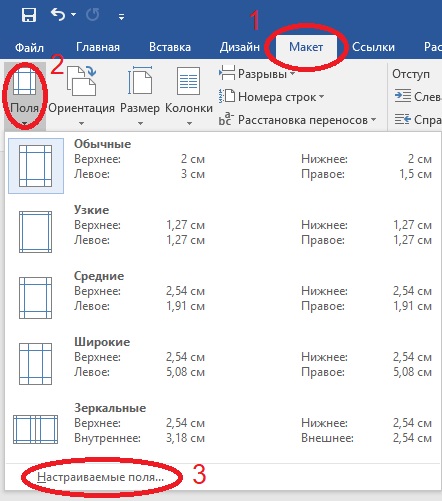The image size is (442, 501).
Task: Click the Redo icon in title bar
Action: (92, 15)
